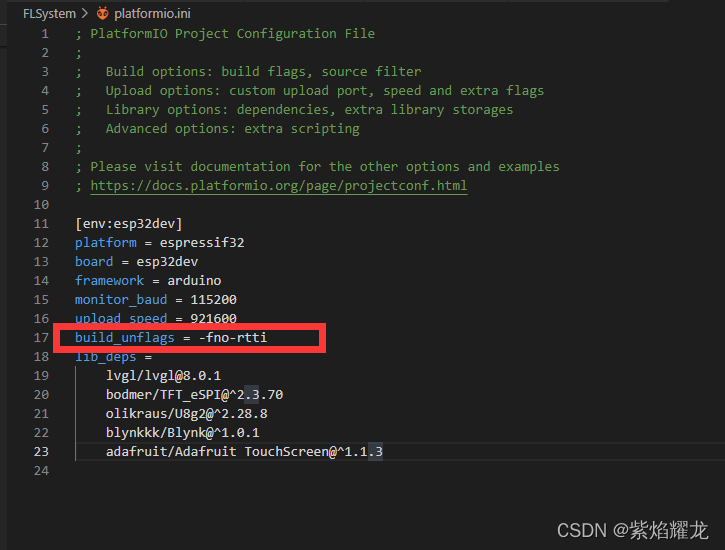The image size is (725, 550).
Task: Click the adafruit/Adafruit TouchScreen dependency line
Action: click(x=244, y=452)
